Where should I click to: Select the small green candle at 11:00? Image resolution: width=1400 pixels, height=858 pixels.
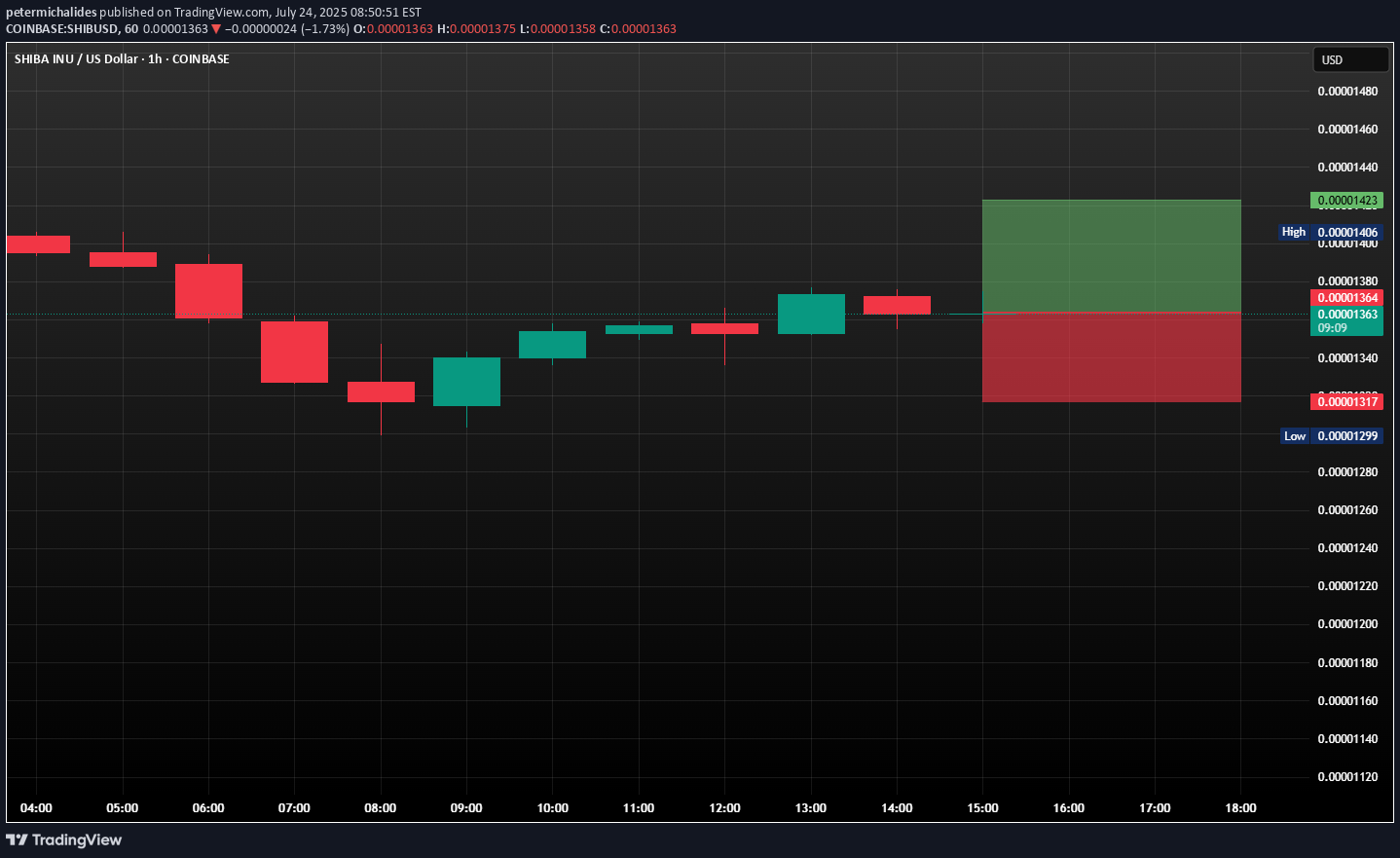639,329
